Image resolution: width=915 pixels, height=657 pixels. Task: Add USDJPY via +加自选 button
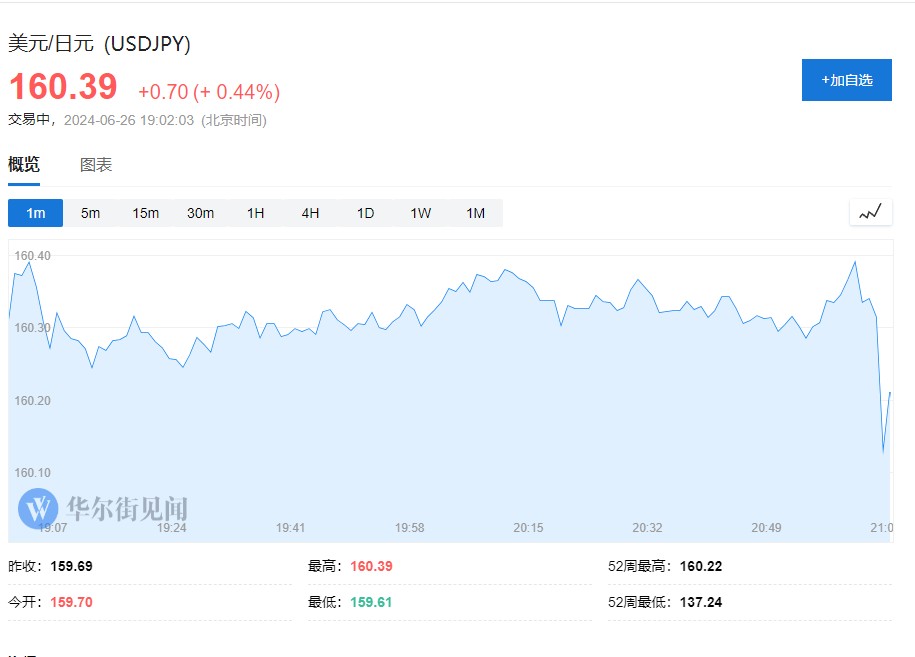tap(847, 80)
